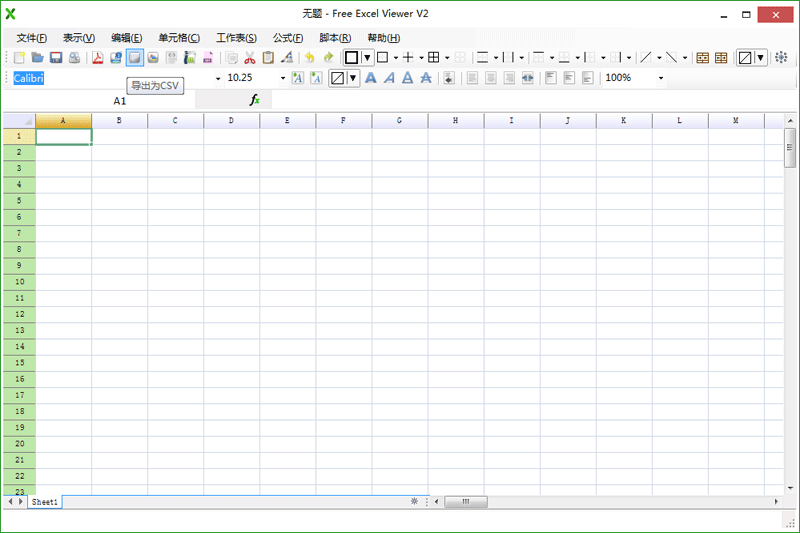Viewport: 800px width, 533px height.
Task: Toggle bold text formatting
Action: [x=371, y=78]
